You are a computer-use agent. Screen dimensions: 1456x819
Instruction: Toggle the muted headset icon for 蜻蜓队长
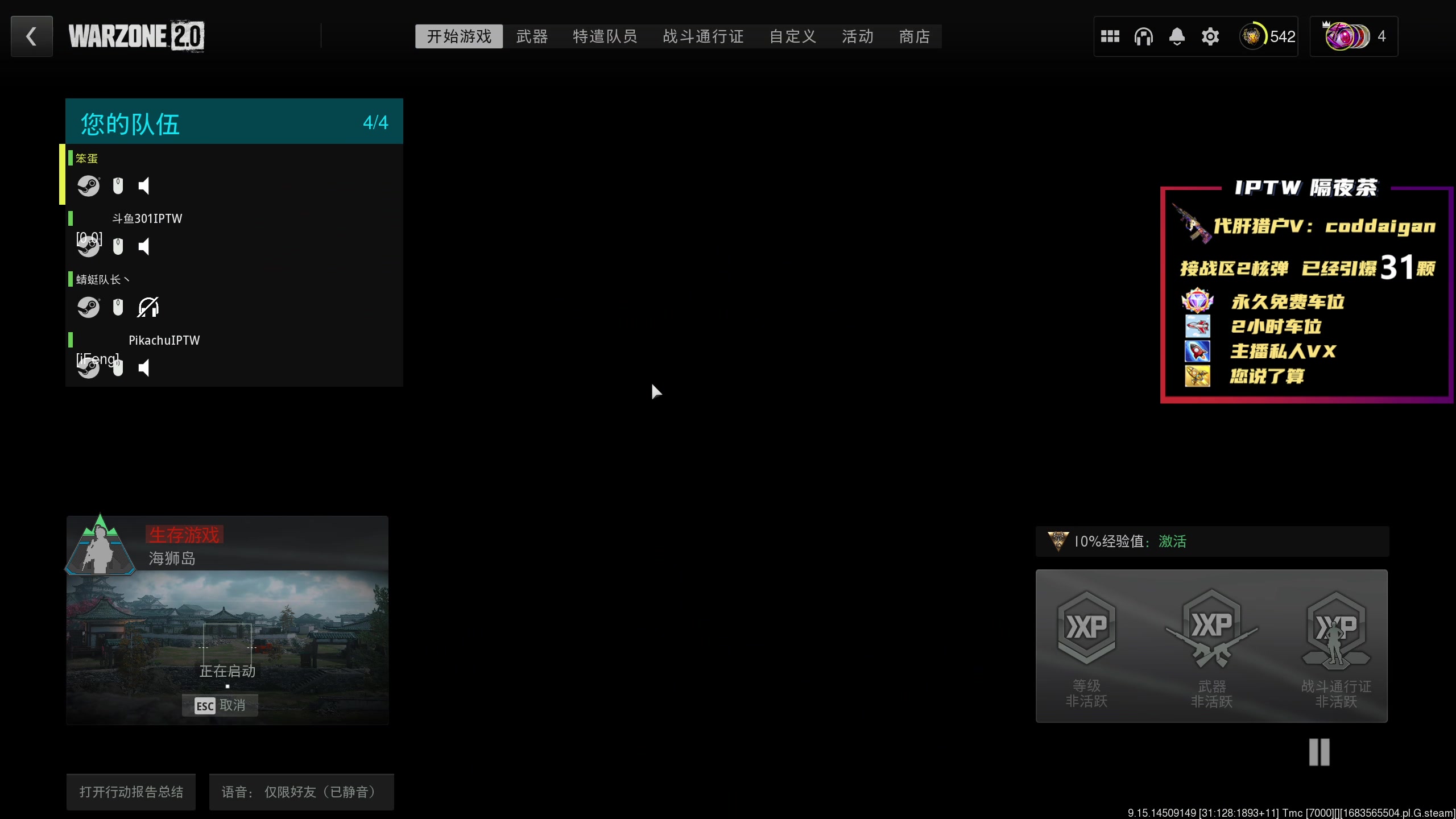click(x=148, y=308)
